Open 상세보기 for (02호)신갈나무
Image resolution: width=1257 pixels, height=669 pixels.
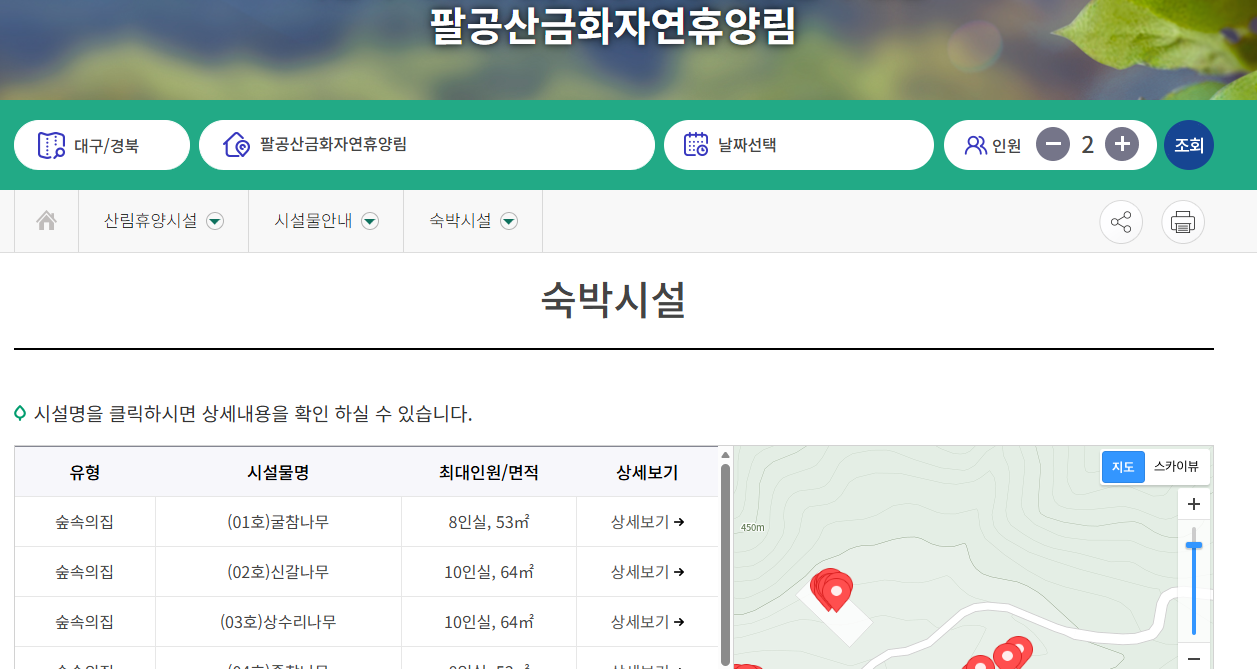647,572
